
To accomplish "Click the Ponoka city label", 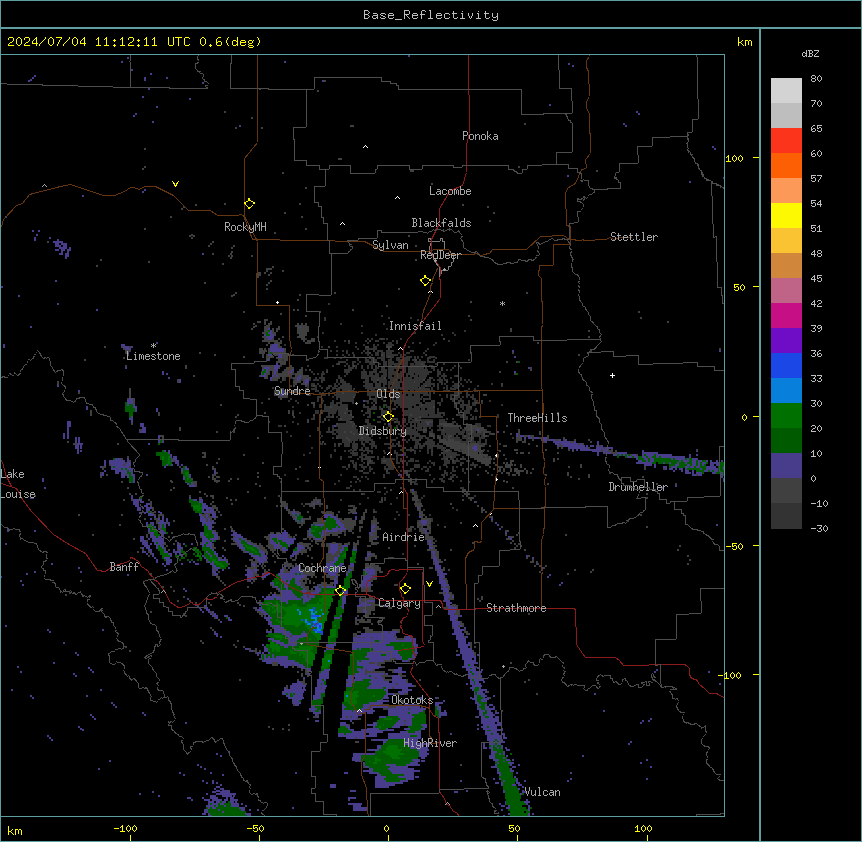I will pyautogui.click(x=480, y=136).
